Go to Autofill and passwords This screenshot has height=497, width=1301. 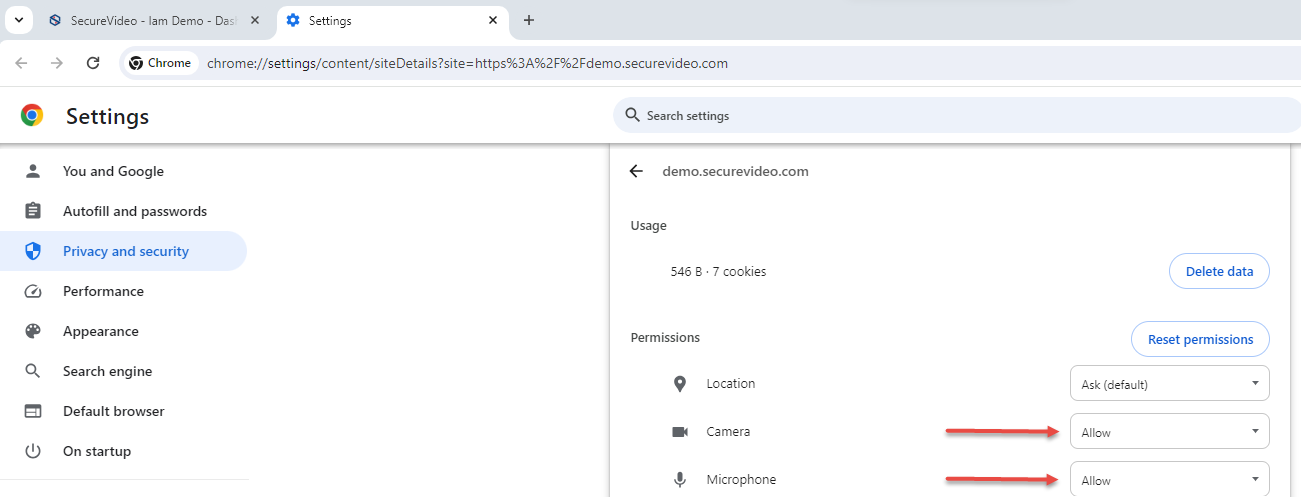[134, 211]
